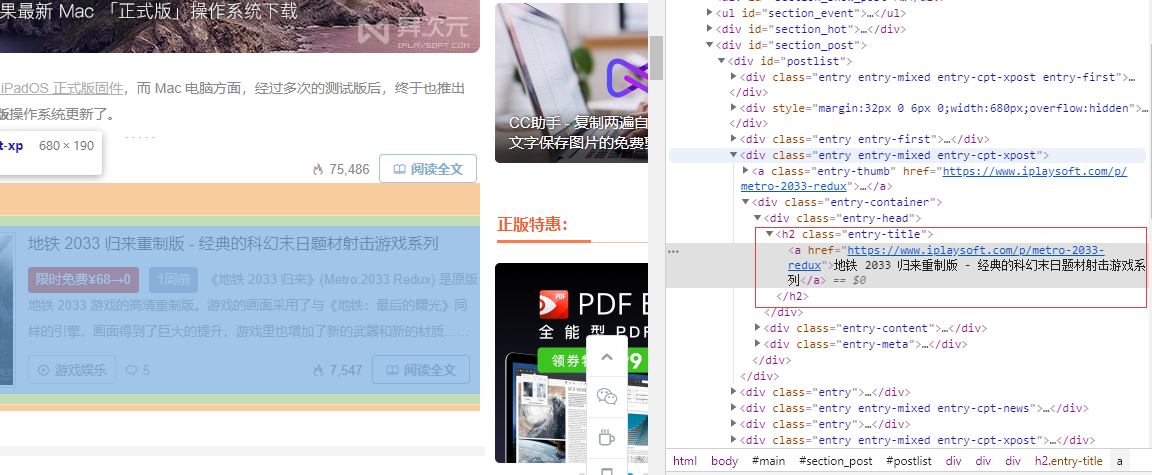Click the WeChat chat bubbles icon
The height and width of the screenshot is (475, 1152).
(x=607, y=397)
